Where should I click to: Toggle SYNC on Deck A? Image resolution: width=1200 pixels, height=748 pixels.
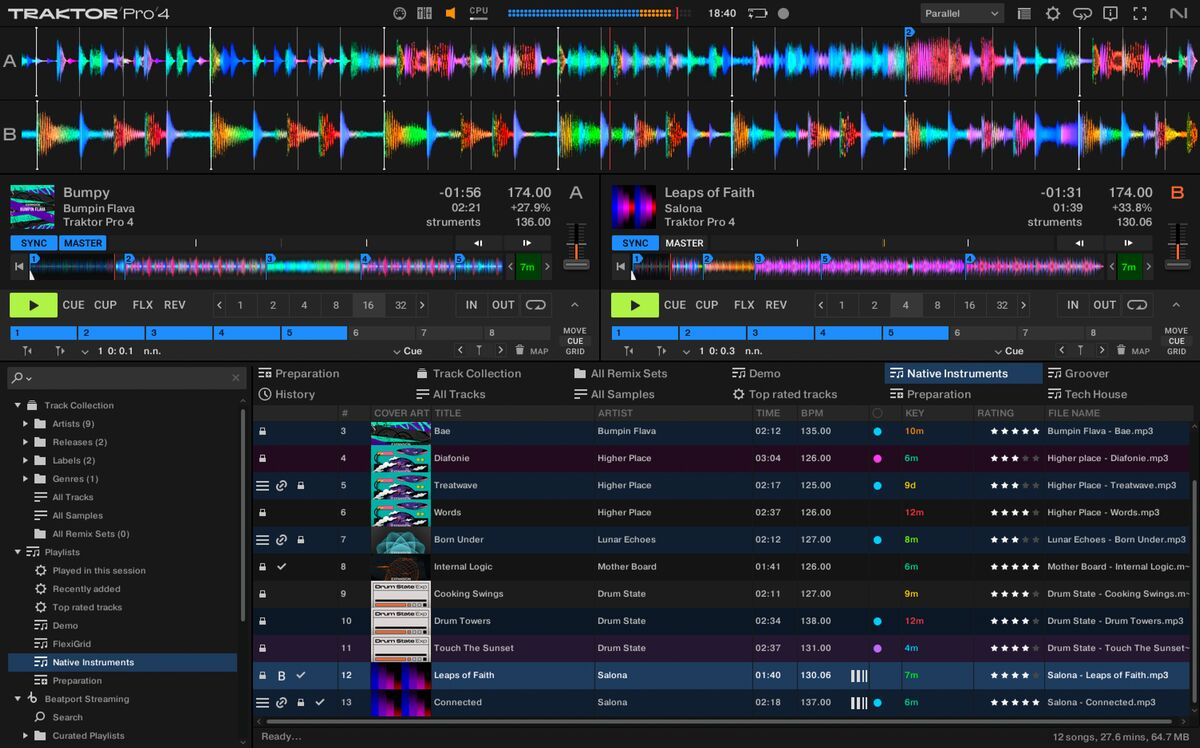point(33,243)
